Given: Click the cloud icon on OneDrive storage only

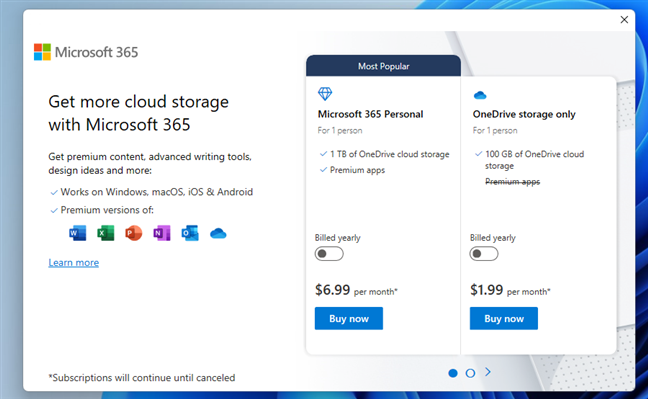Looking at the screenshot, I should coord(480,96).
